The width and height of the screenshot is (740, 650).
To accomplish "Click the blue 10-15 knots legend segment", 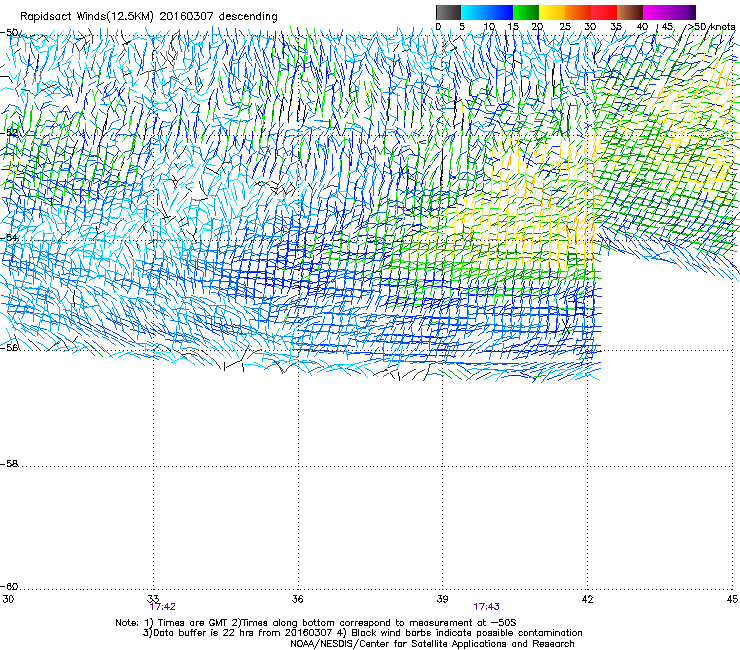I will 500,12.
